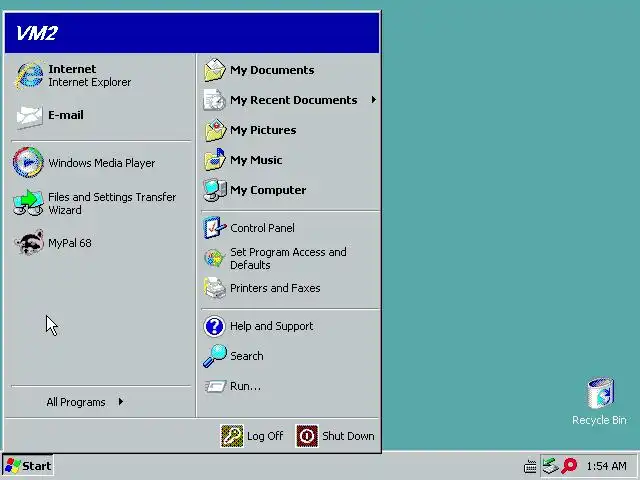Click the E-mail envelope icon
The image size is (640, 480).
click(29, 116)
